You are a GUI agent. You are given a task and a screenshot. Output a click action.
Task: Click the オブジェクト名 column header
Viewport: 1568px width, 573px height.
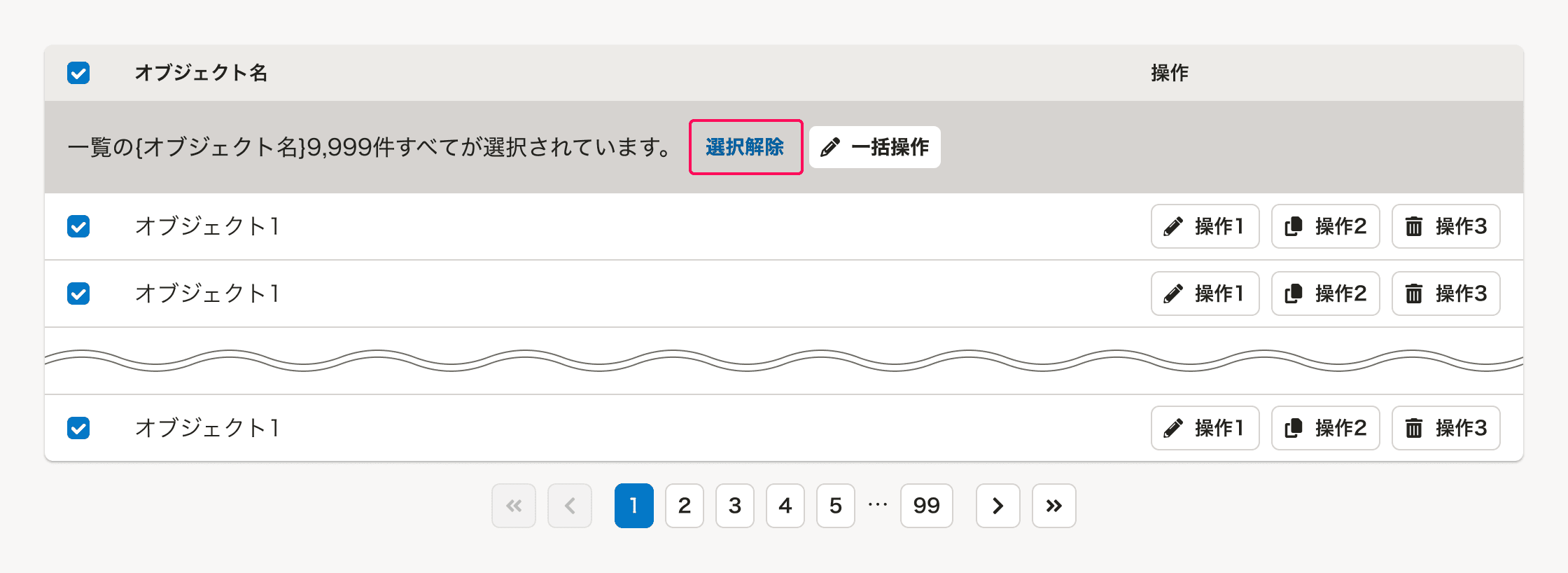[202, 72]
